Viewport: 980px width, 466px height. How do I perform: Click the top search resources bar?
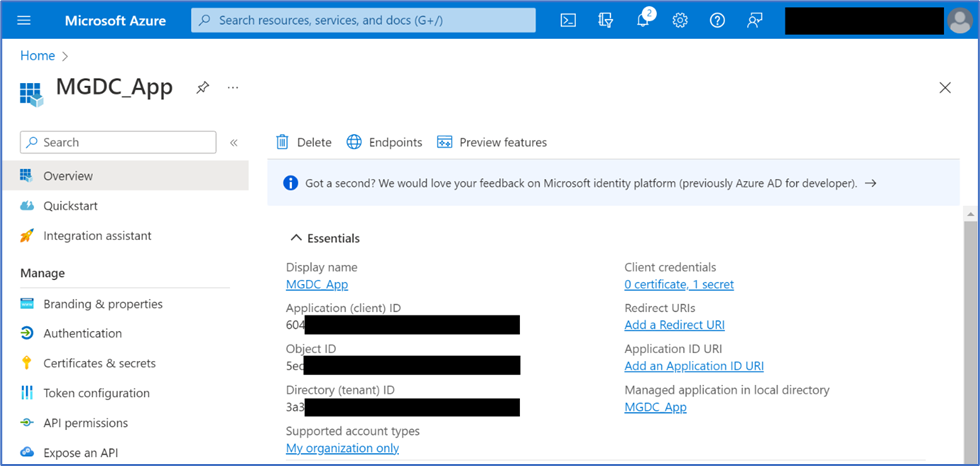pos(363,20)
